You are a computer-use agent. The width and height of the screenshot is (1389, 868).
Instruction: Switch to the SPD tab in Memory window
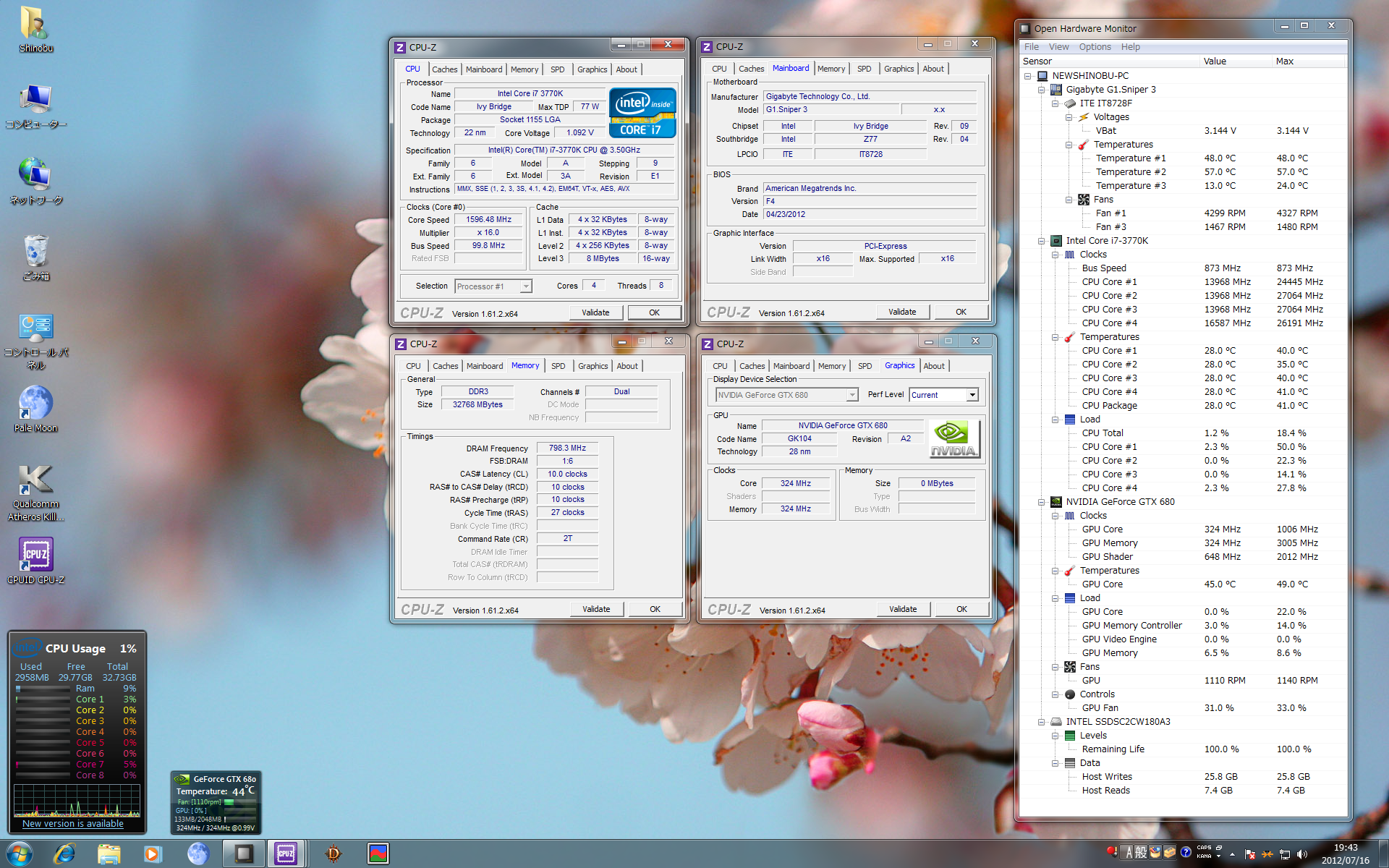[558, 366]
